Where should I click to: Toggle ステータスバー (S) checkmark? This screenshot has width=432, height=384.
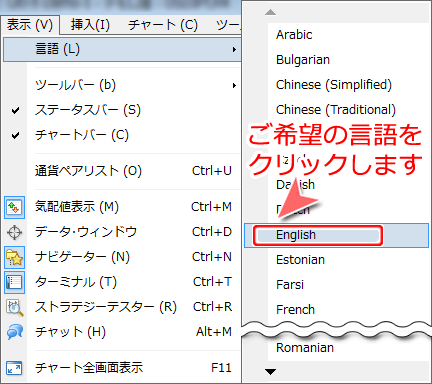pos(15,110)
